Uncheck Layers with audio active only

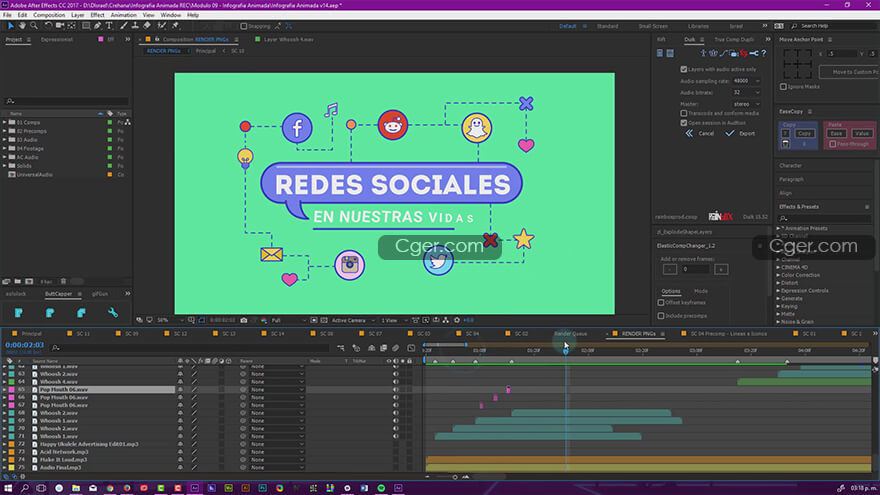[684, 70]
